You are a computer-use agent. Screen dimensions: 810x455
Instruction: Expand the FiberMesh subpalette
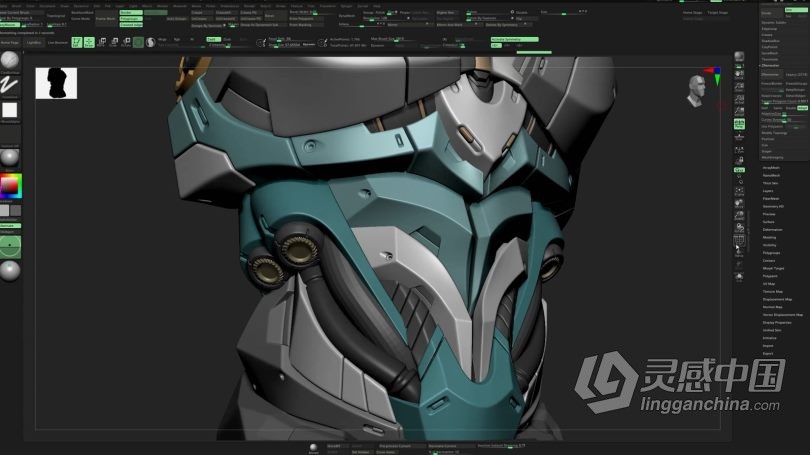coord(771,199)
